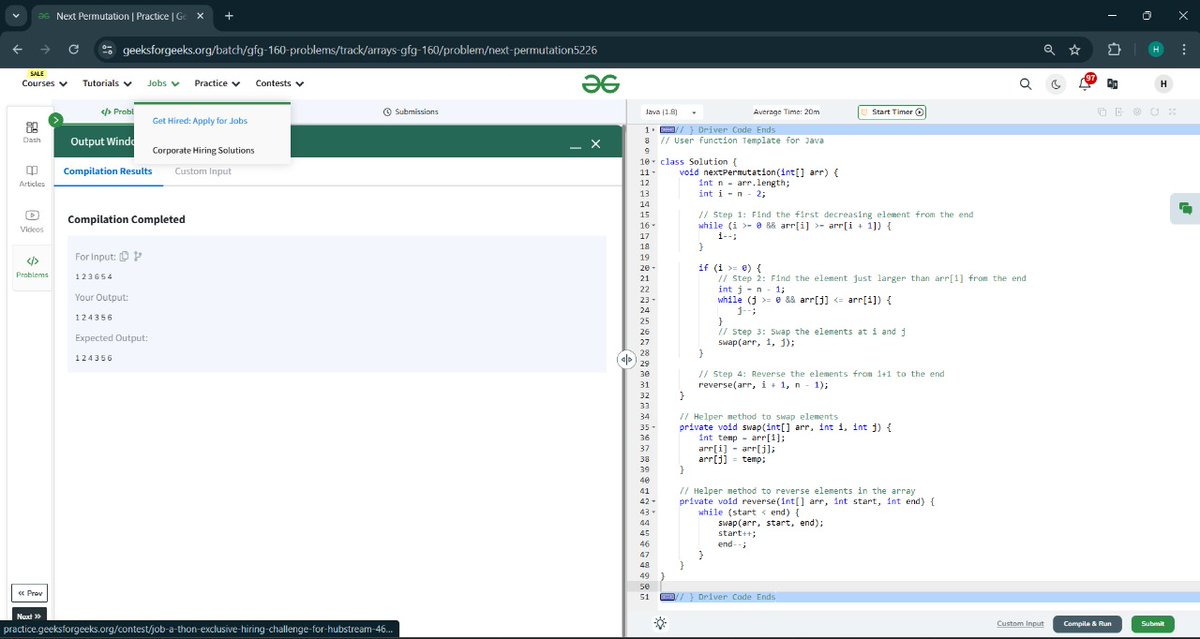Bookmark page with browser star icon
This screenshot has width=1200, height=639.
coord(1075,49)
